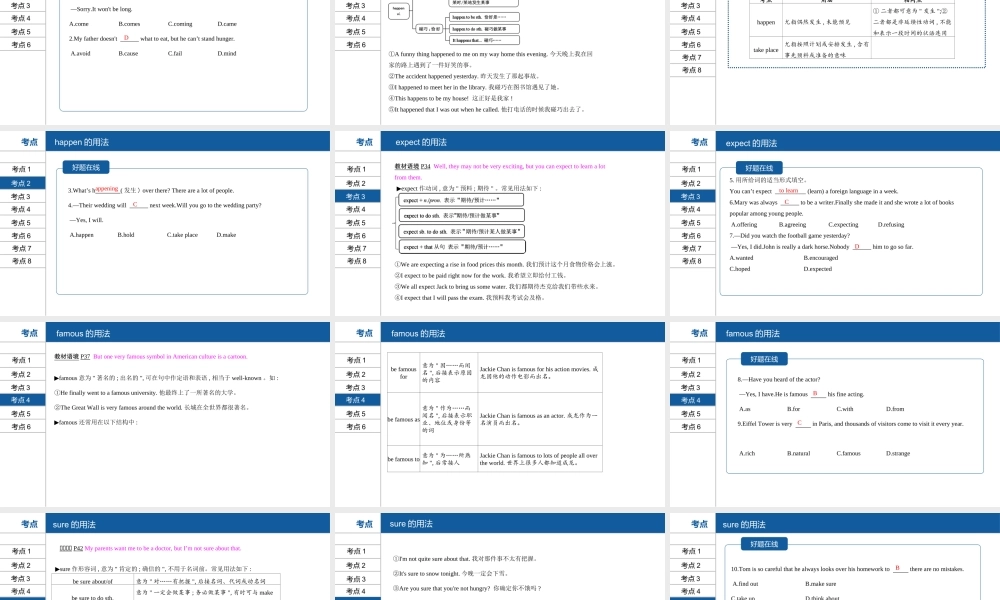Click 考点 8 in happen 的用法 slide sidebar

22,261
